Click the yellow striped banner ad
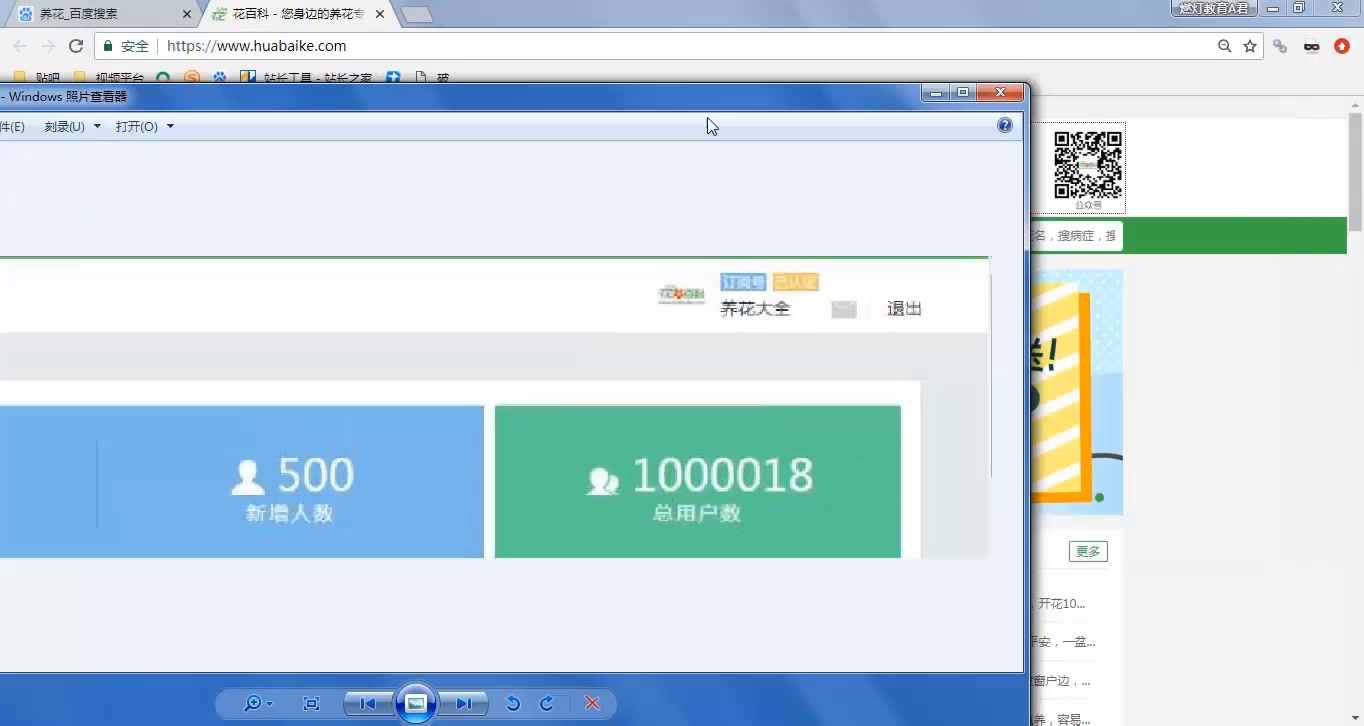This screenshot has height=726, width=1364. click(x=1076, y=392)
